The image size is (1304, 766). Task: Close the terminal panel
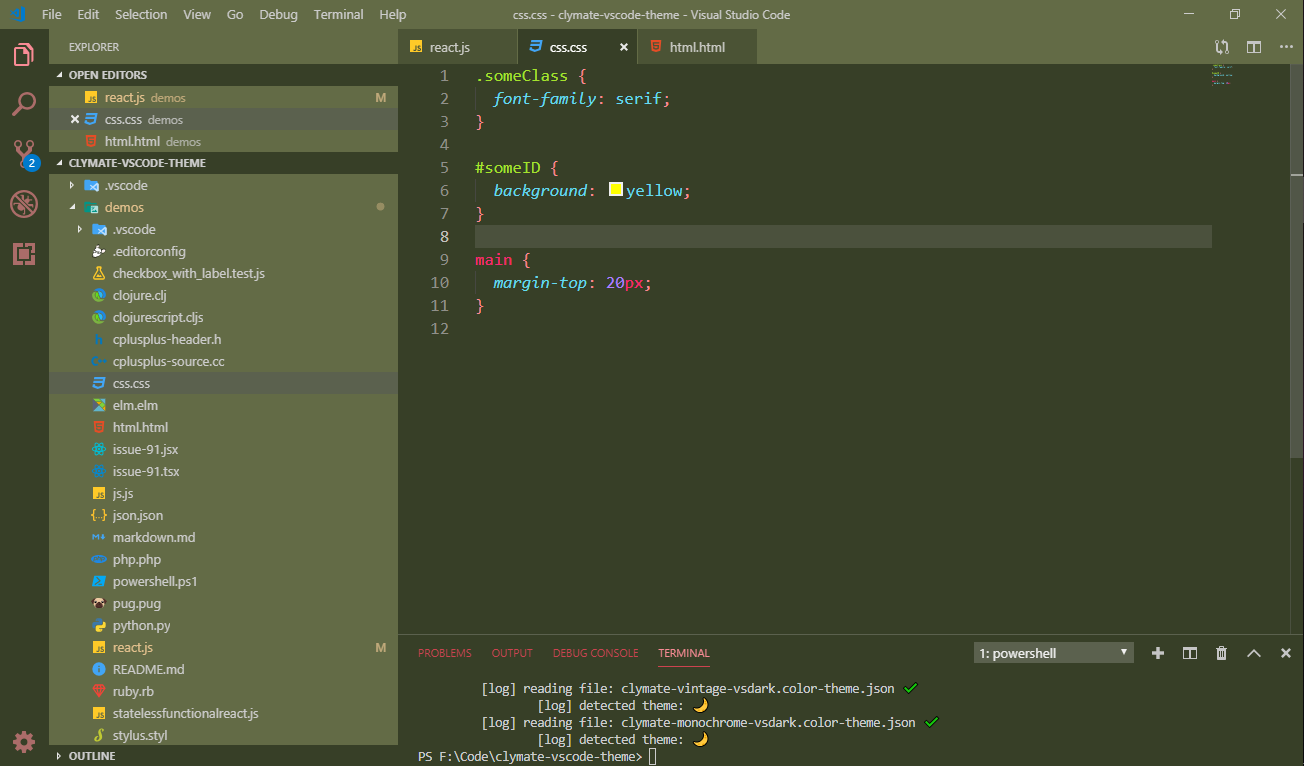point(1286,653)
